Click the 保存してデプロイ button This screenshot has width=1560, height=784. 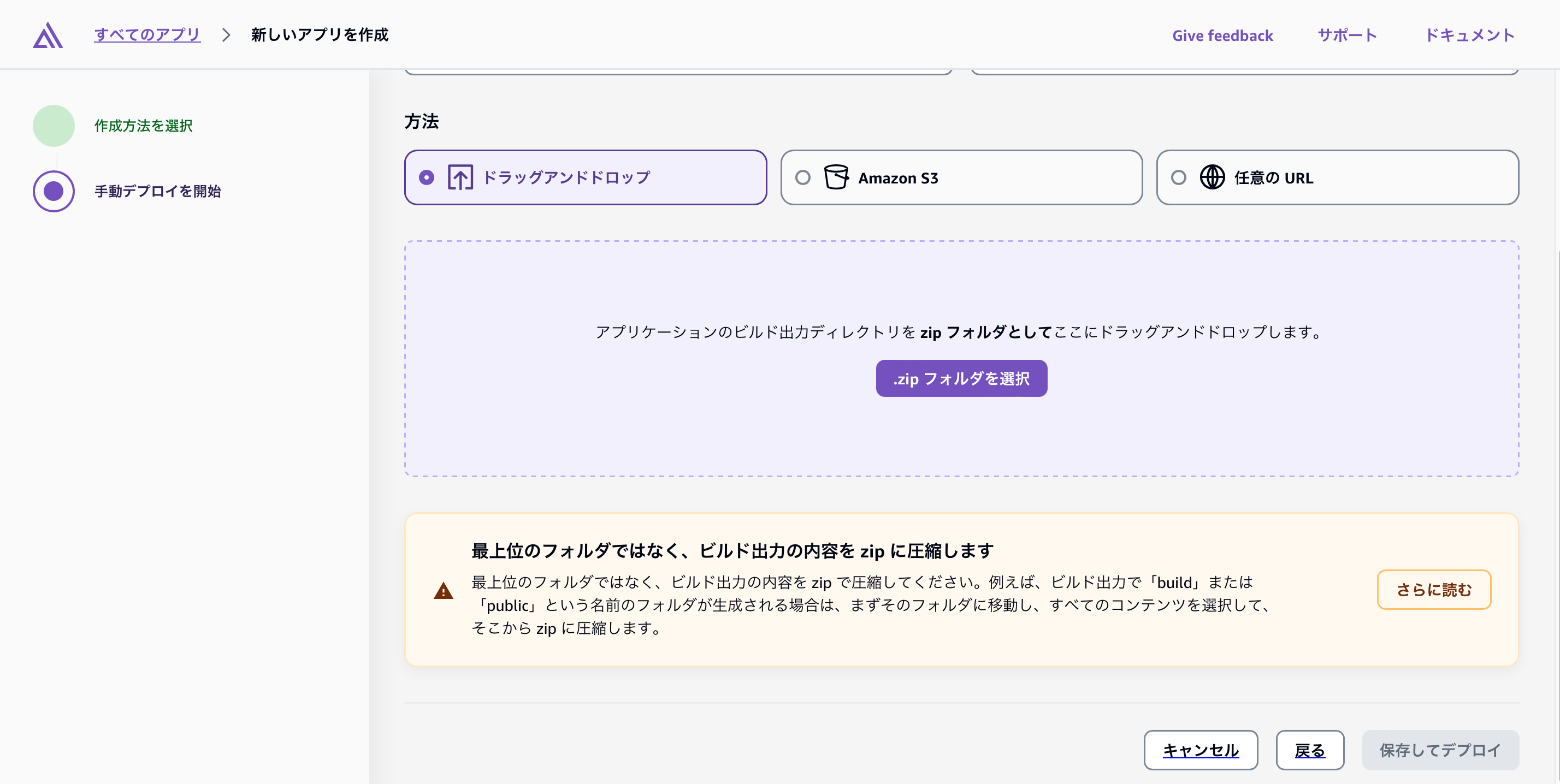1440,750
